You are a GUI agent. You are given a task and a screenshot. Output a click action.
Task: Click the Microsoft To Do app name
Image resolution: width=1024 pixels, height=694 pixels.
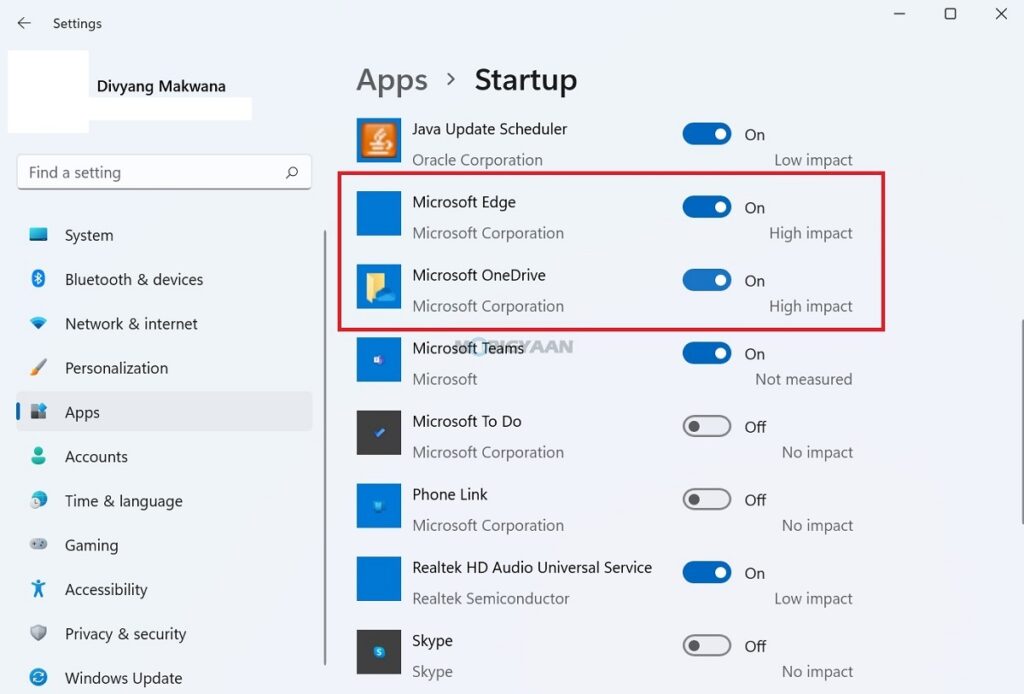click(x=466, y=421)
